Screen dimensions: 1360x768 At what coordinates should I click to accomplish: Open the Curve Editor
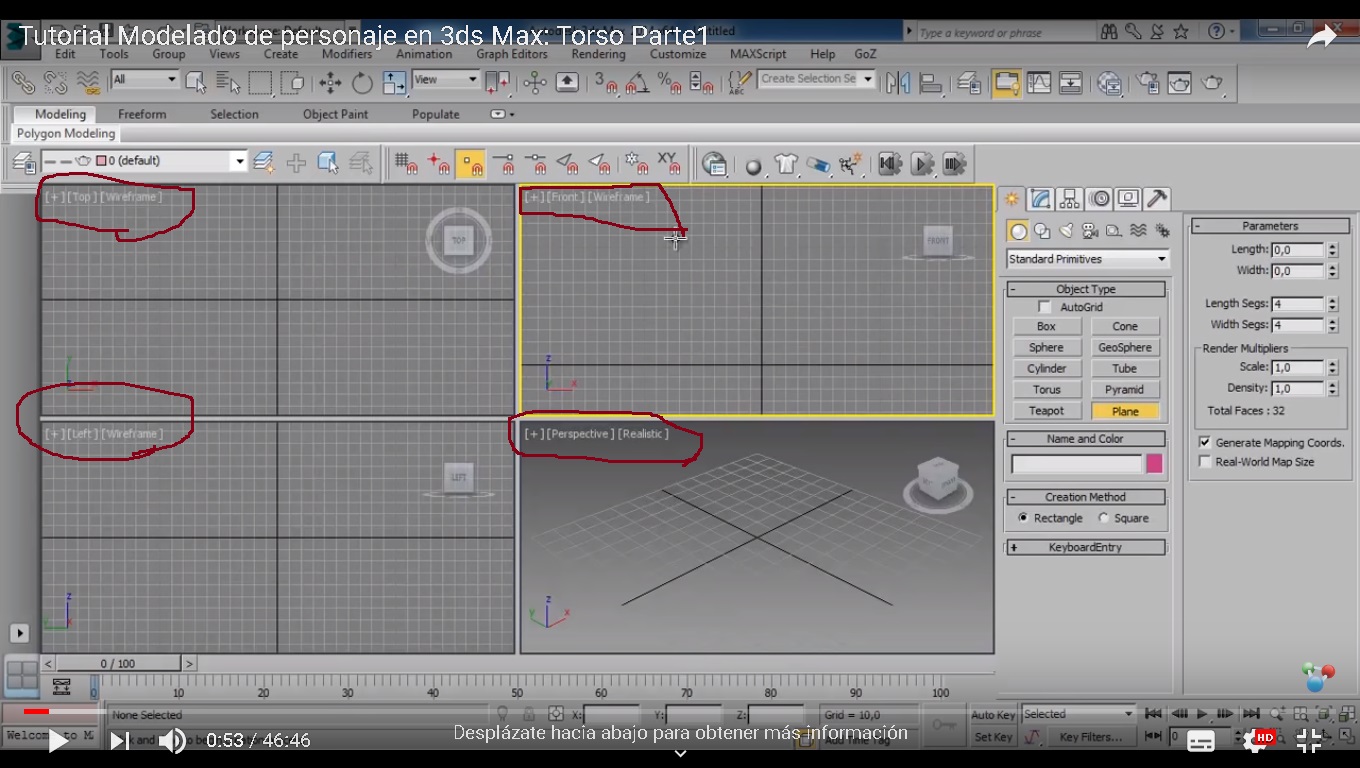(x=1039, y=81)
